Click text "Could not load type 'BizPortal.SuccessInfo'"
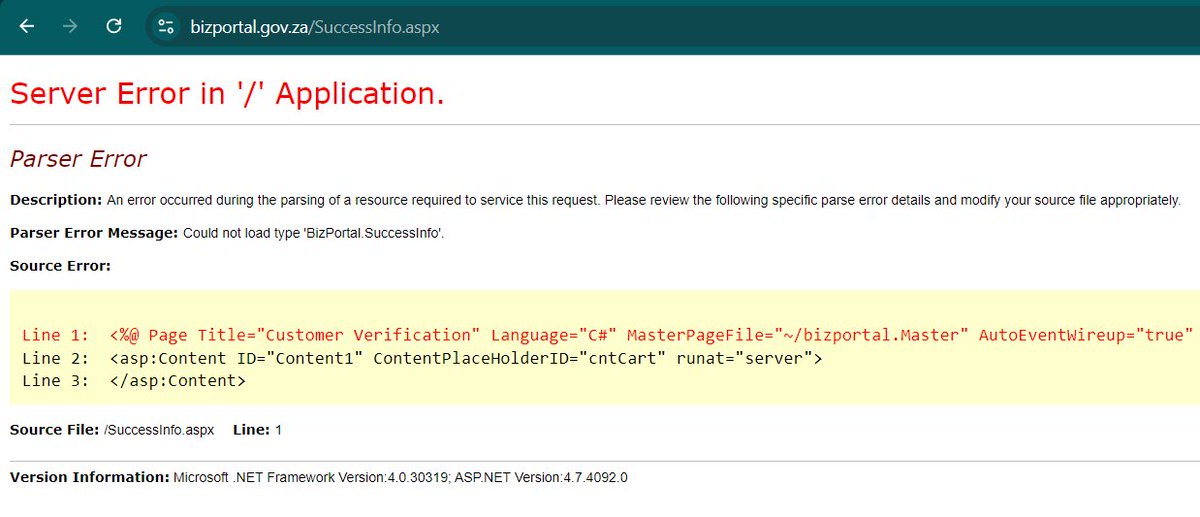Screen dimensions: 1200x517 [x=313, y=233]
